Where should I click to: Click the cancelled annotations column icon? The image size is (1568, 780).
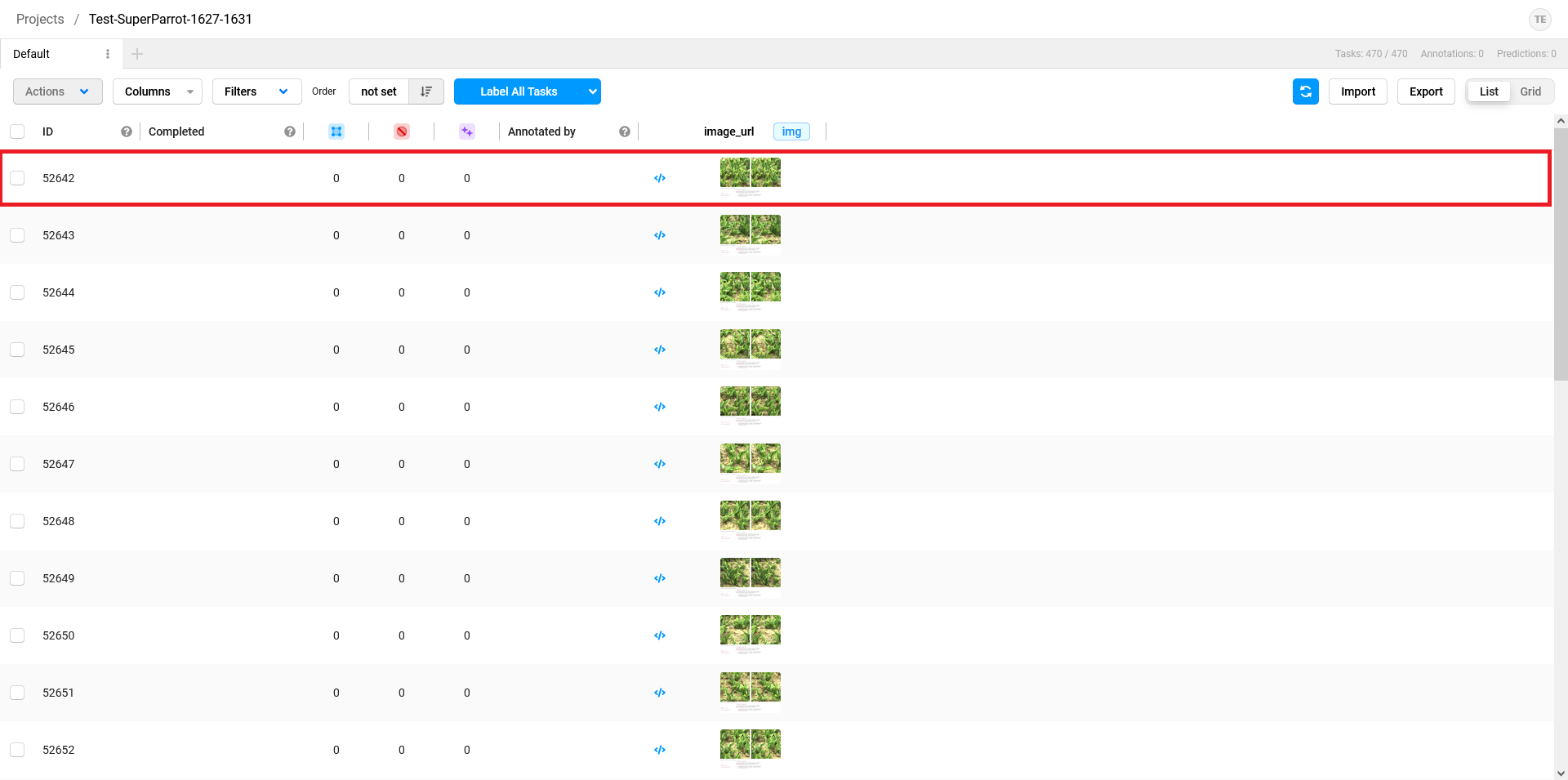[x=401, y=131]
